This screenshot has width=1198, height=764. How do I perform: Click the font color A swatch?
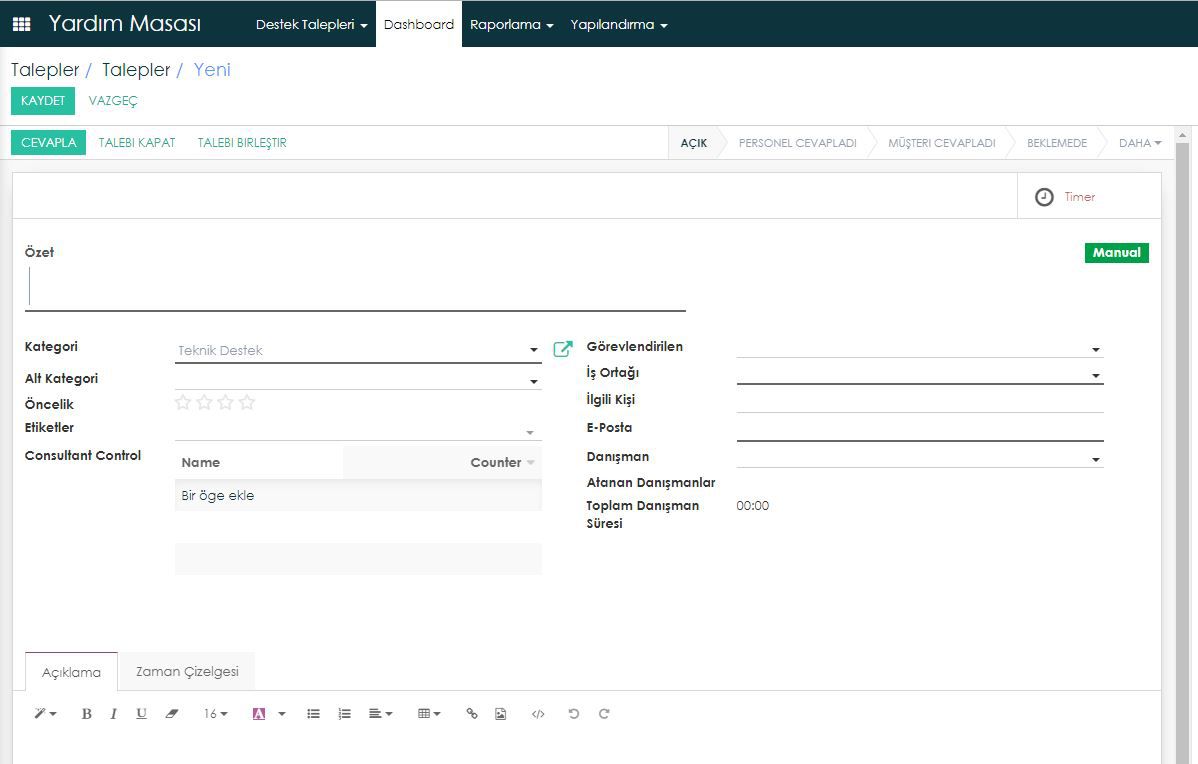pyautogui.click(x=259, y=714)
